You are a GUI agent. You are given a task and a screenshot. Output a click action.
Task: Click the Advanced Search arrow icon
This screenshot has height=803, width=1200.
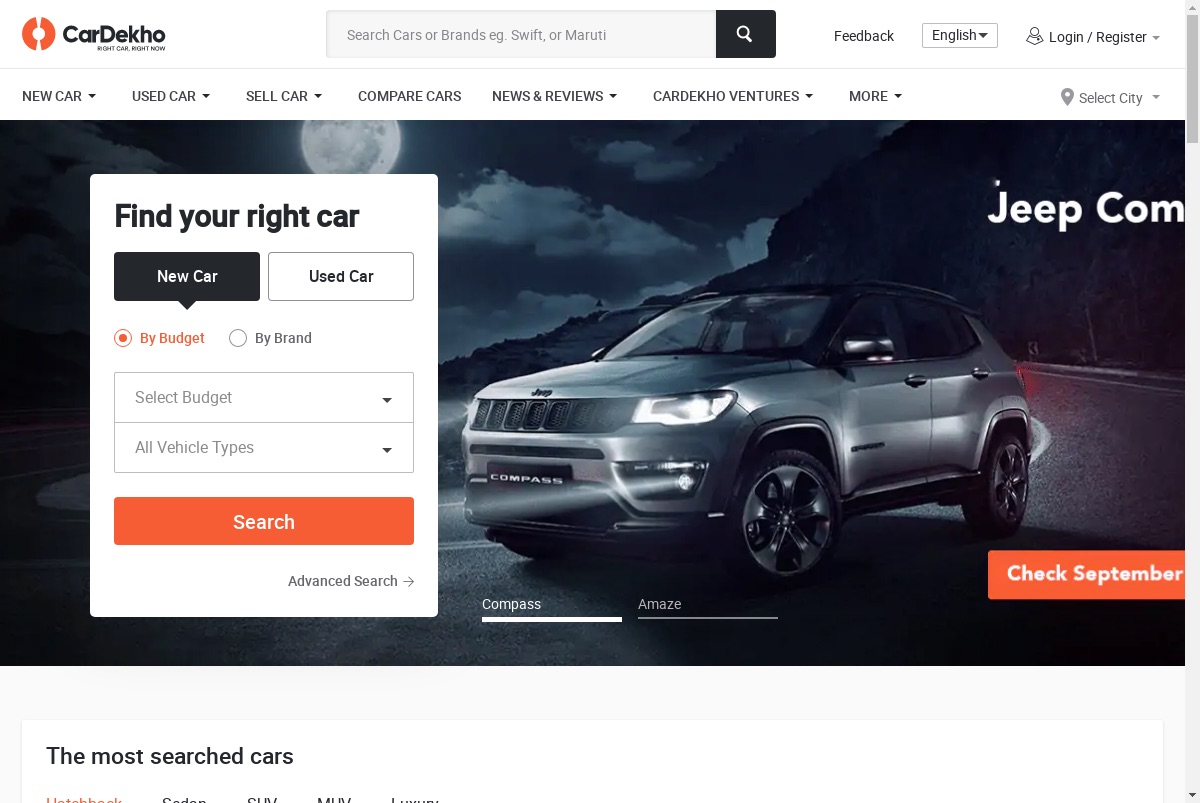click(x=408, y=581)
